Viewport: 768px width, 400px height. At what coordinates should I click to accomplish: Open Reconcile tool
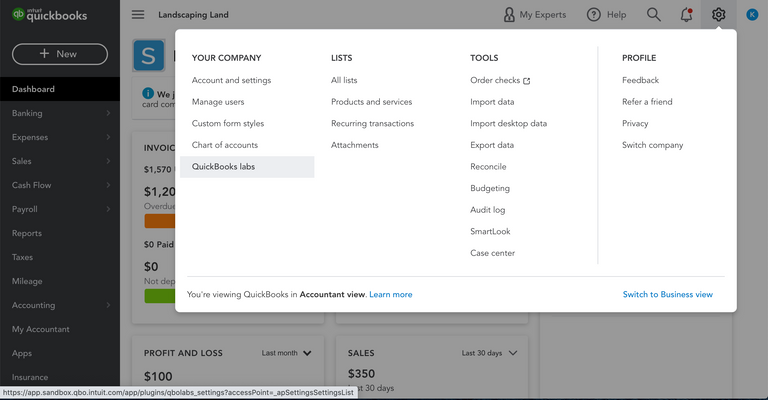tap(488, 166)
